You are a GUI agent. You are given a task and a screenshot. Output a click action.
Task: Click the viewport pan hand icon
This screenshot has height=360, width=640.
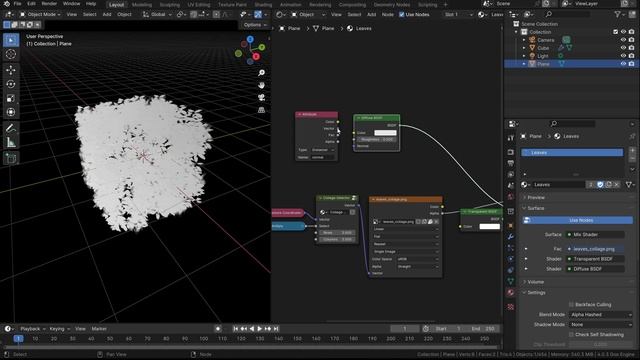click(x=261, y=85)
